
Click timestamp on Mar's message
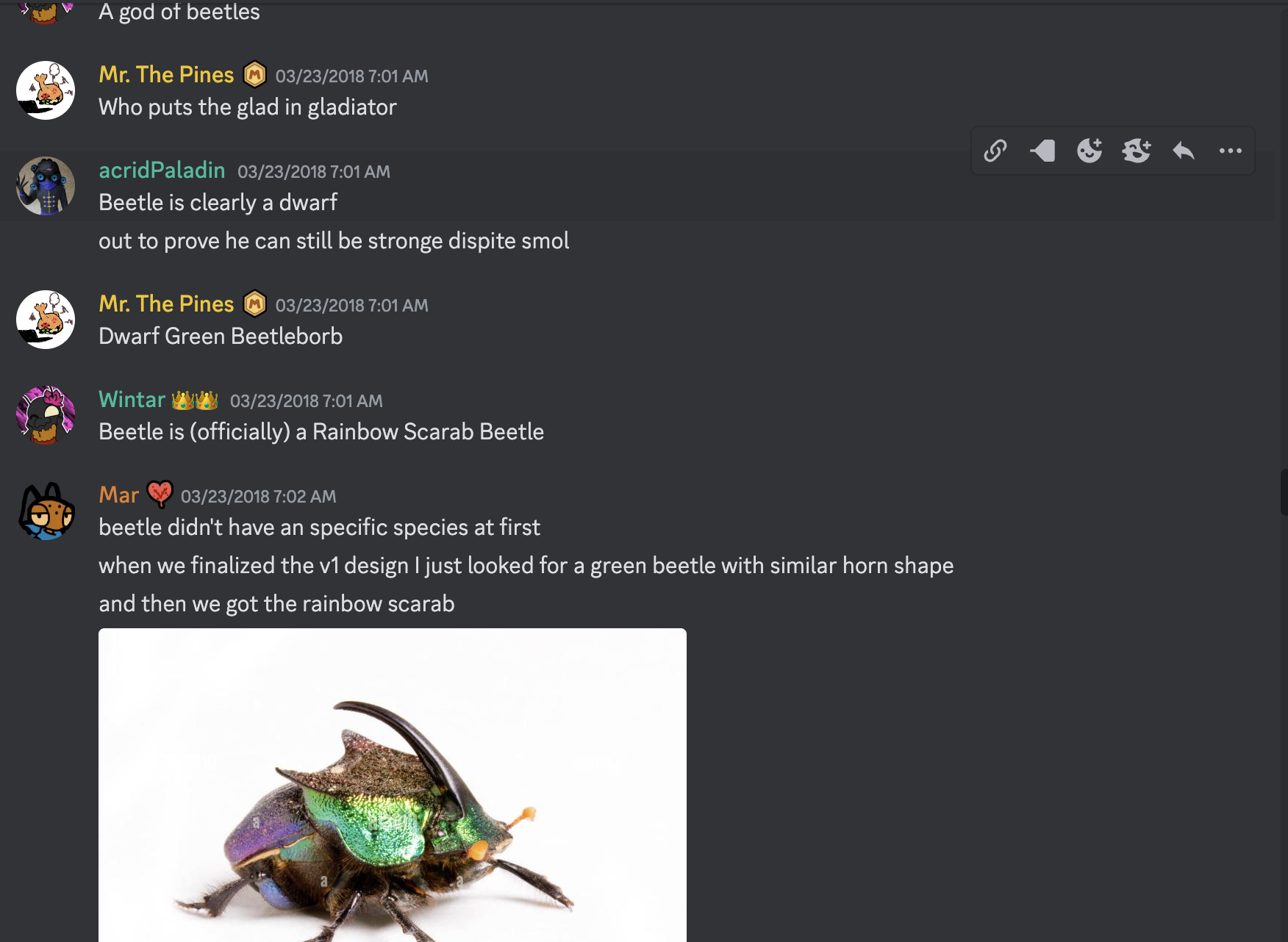click(x=258, y=497)
